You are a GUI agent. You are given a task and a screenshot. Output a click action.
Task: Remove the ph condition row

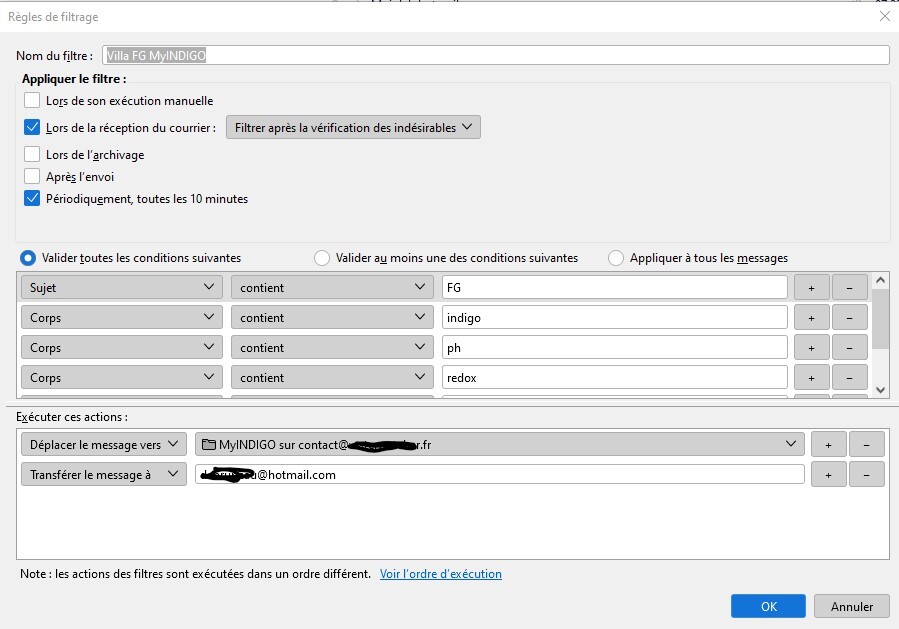[x=849, y=347]
